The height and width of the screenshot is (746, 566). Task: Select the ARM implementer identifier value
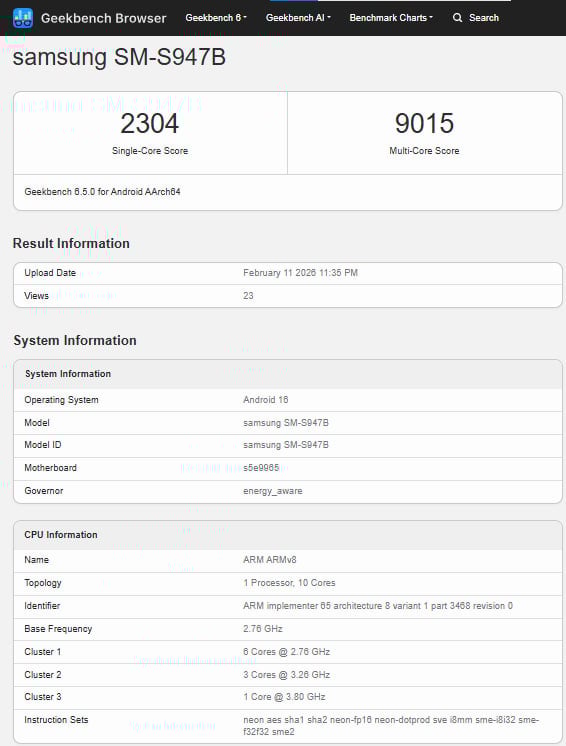click(x=378, y=606)
